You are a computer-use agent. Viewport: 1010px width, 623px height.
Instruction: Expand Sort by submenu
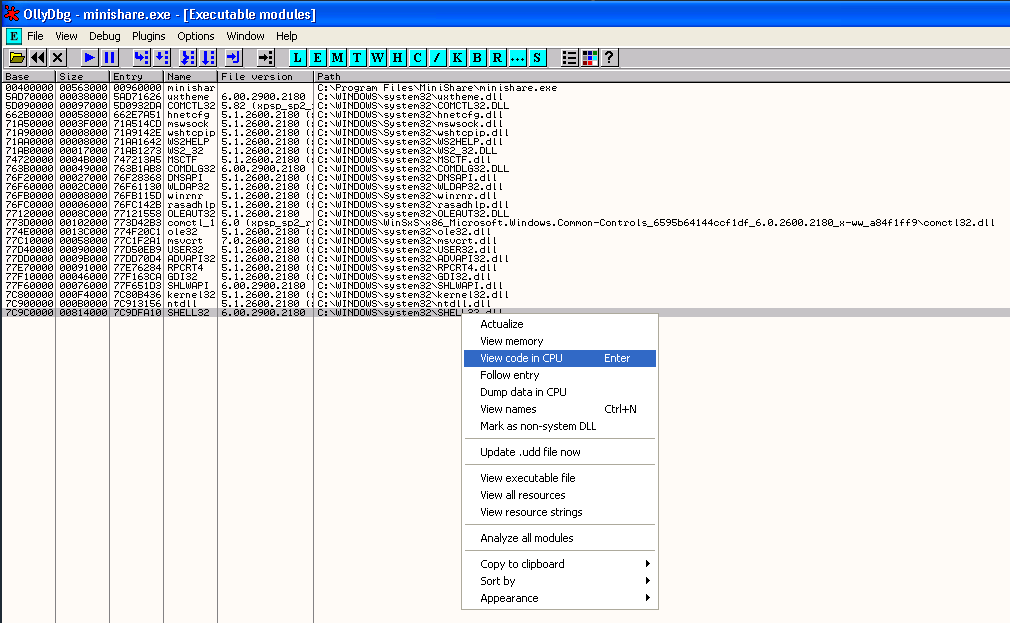(560, 581)
